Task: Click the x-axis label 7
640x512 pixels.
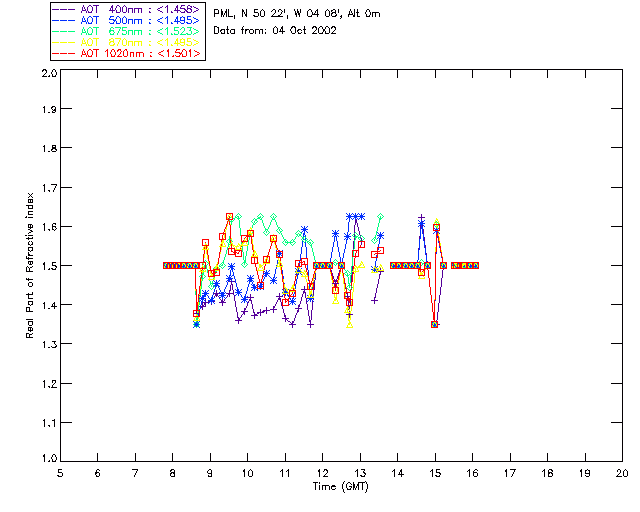Action: (135, 473)
